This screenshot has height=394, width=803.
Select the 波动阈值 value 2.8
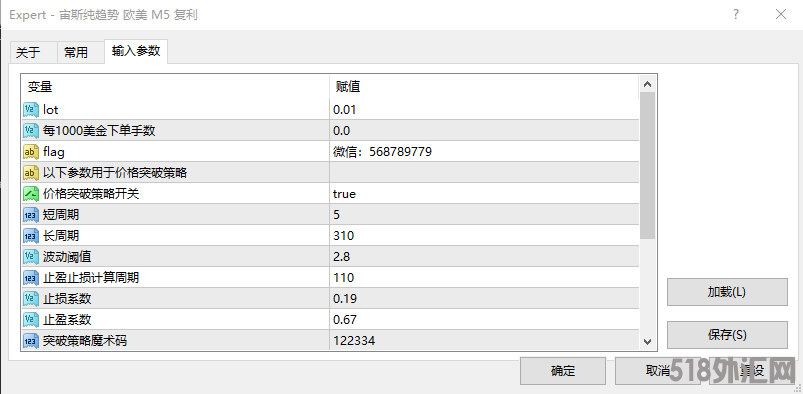[x=342, y=257]
